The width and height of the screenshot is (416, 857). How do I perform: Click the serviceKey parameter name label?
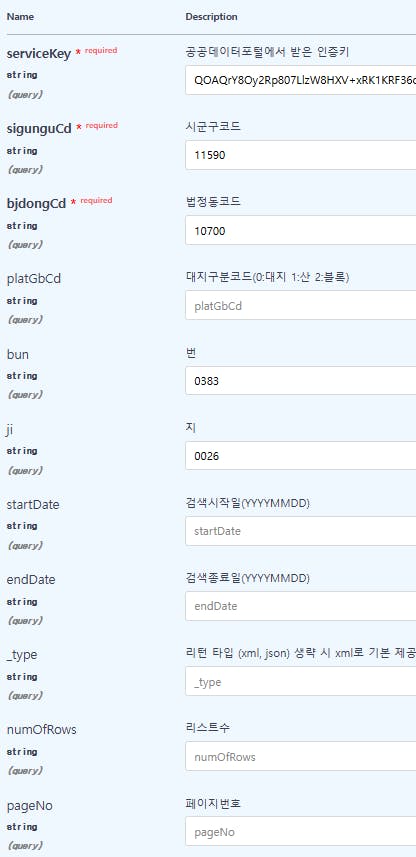tap(38, 54)
